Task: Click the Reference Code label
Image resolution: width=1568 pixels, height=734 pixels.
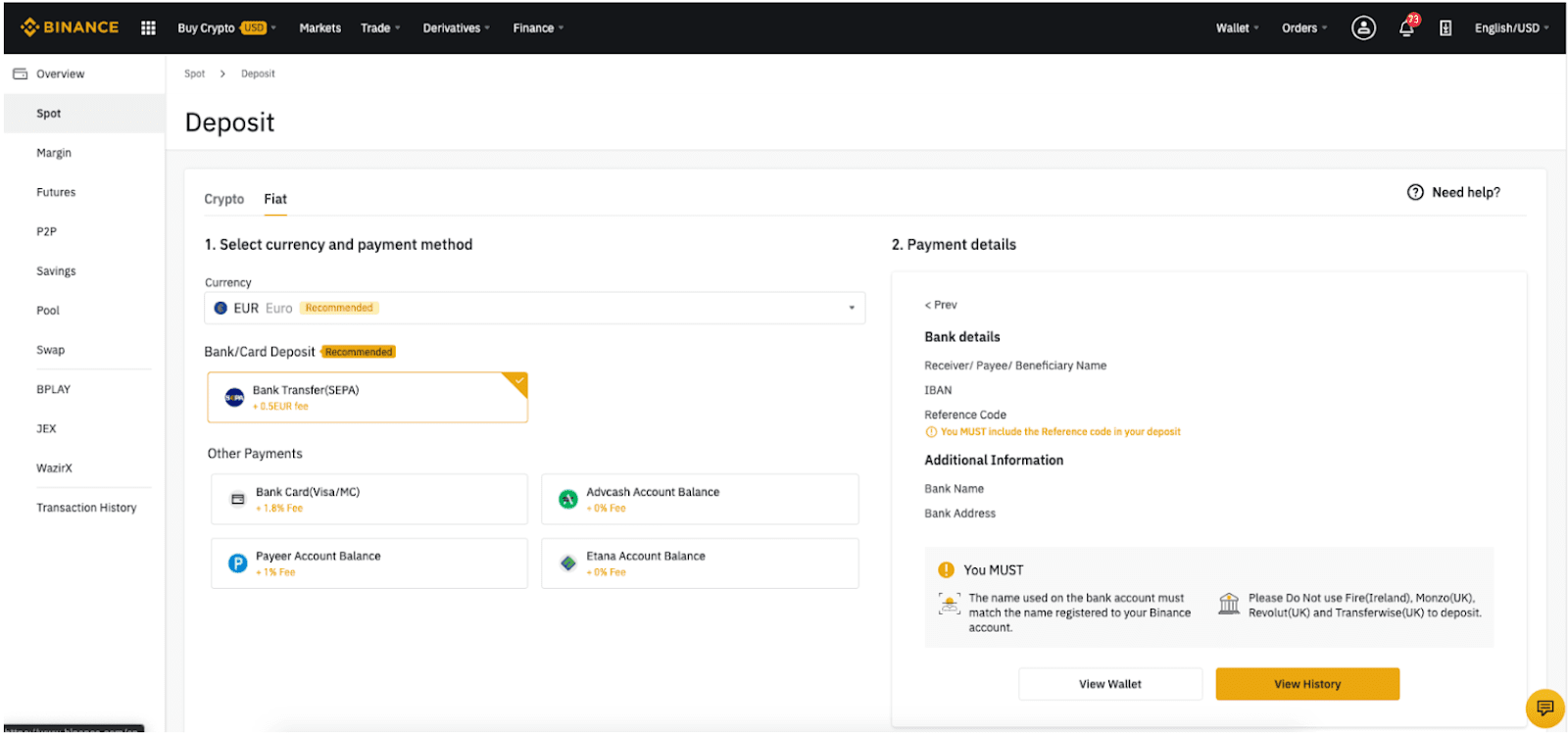Action: (x=965, y=415)
